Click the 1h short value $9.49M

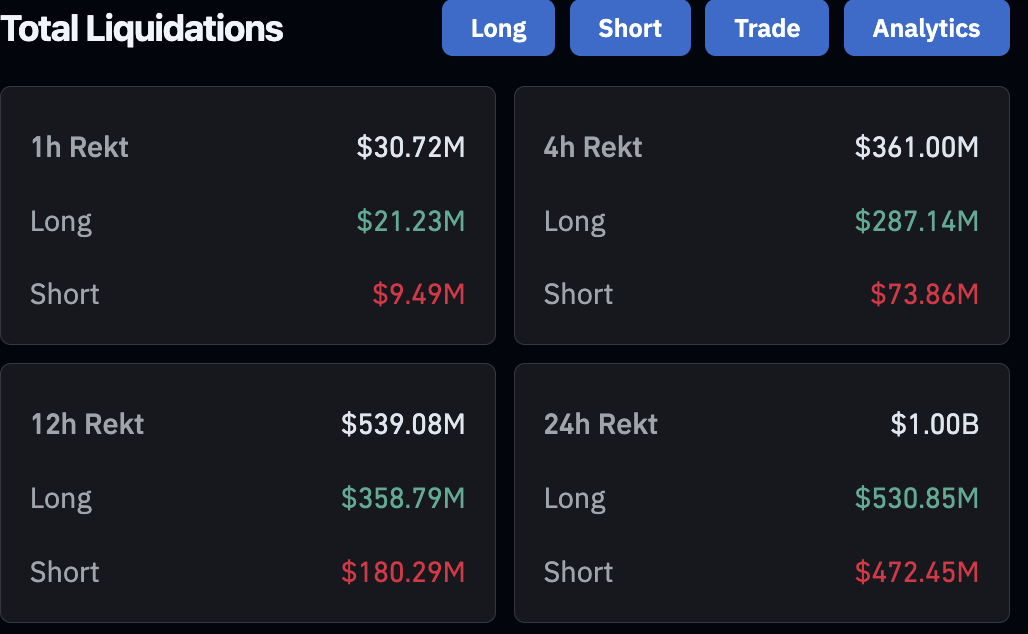click(x=418, y=294)
